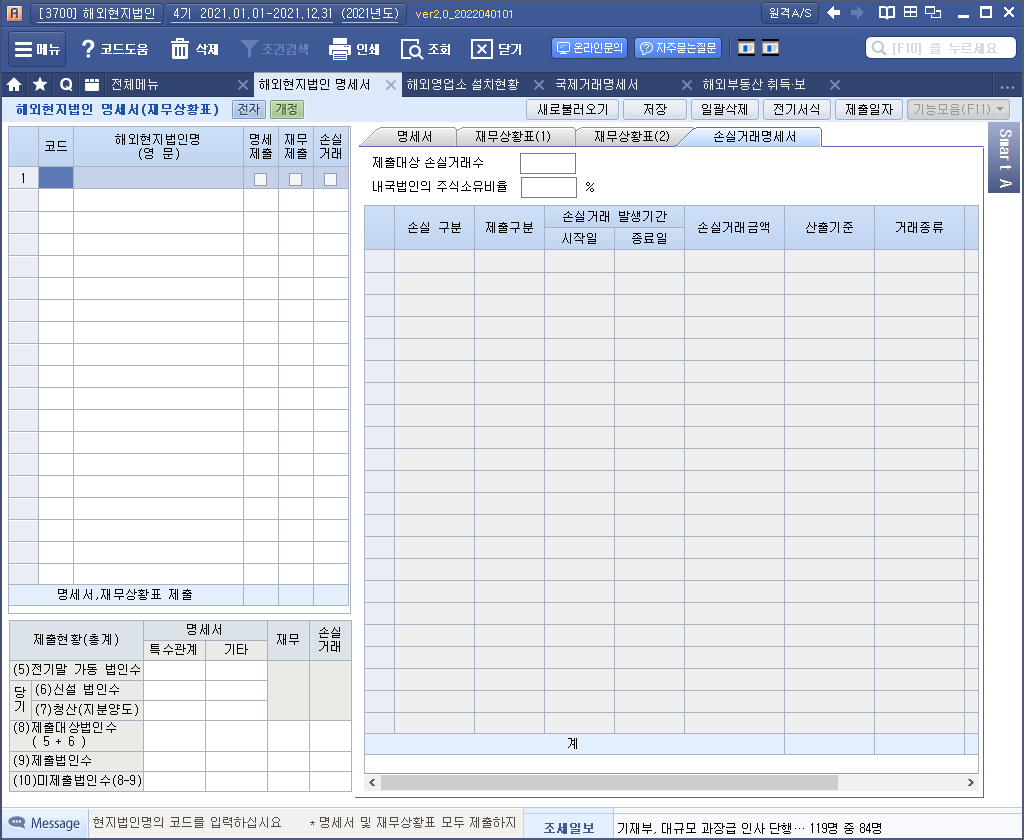Close the 해외부동산 취득·보 tab
This screenshot has height=840, width=1024.
(835, 85)
